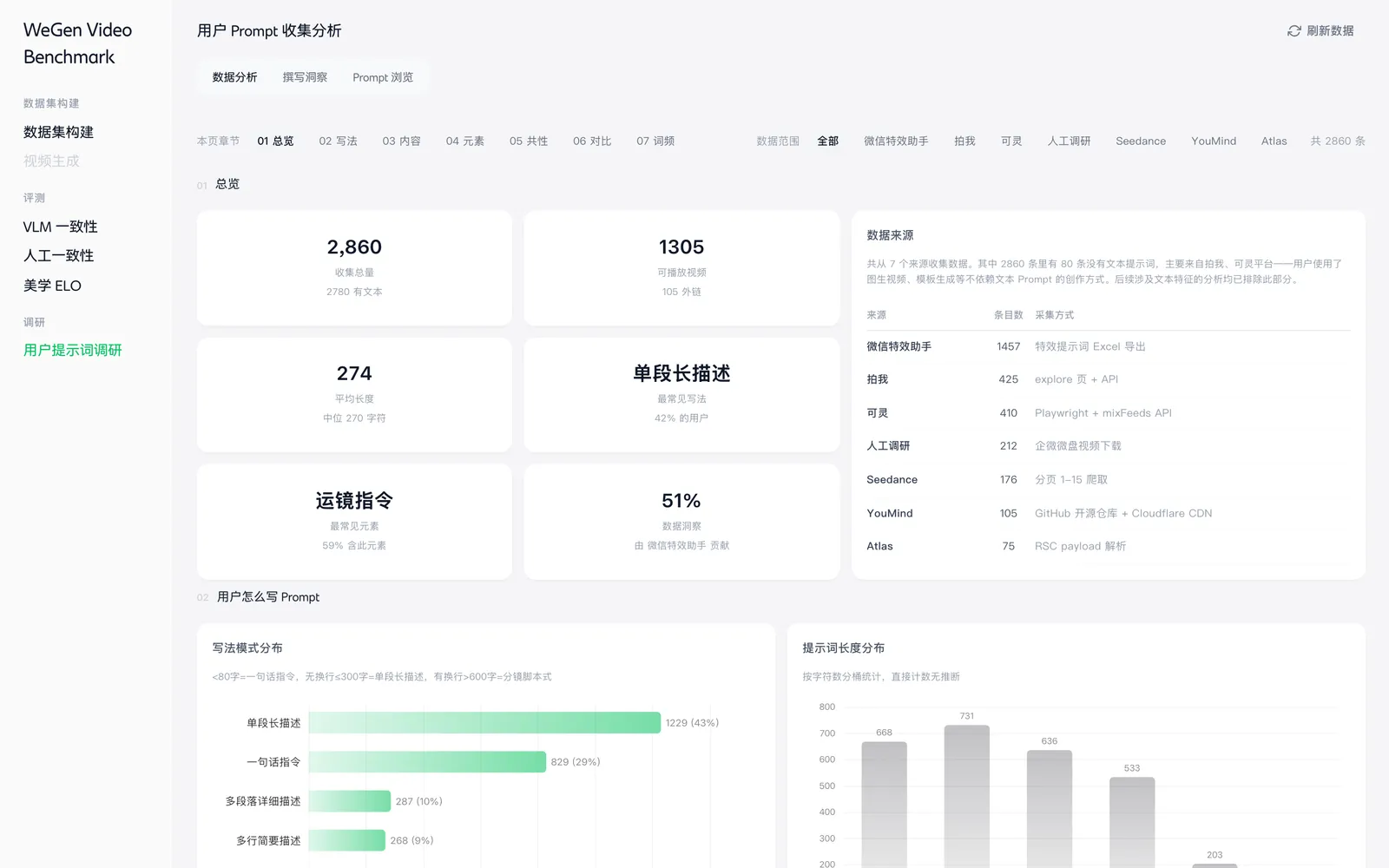Click the Seedance row in 数据来源 table
Screen dimensions: 1389x868
click(x=1108, y=479)
